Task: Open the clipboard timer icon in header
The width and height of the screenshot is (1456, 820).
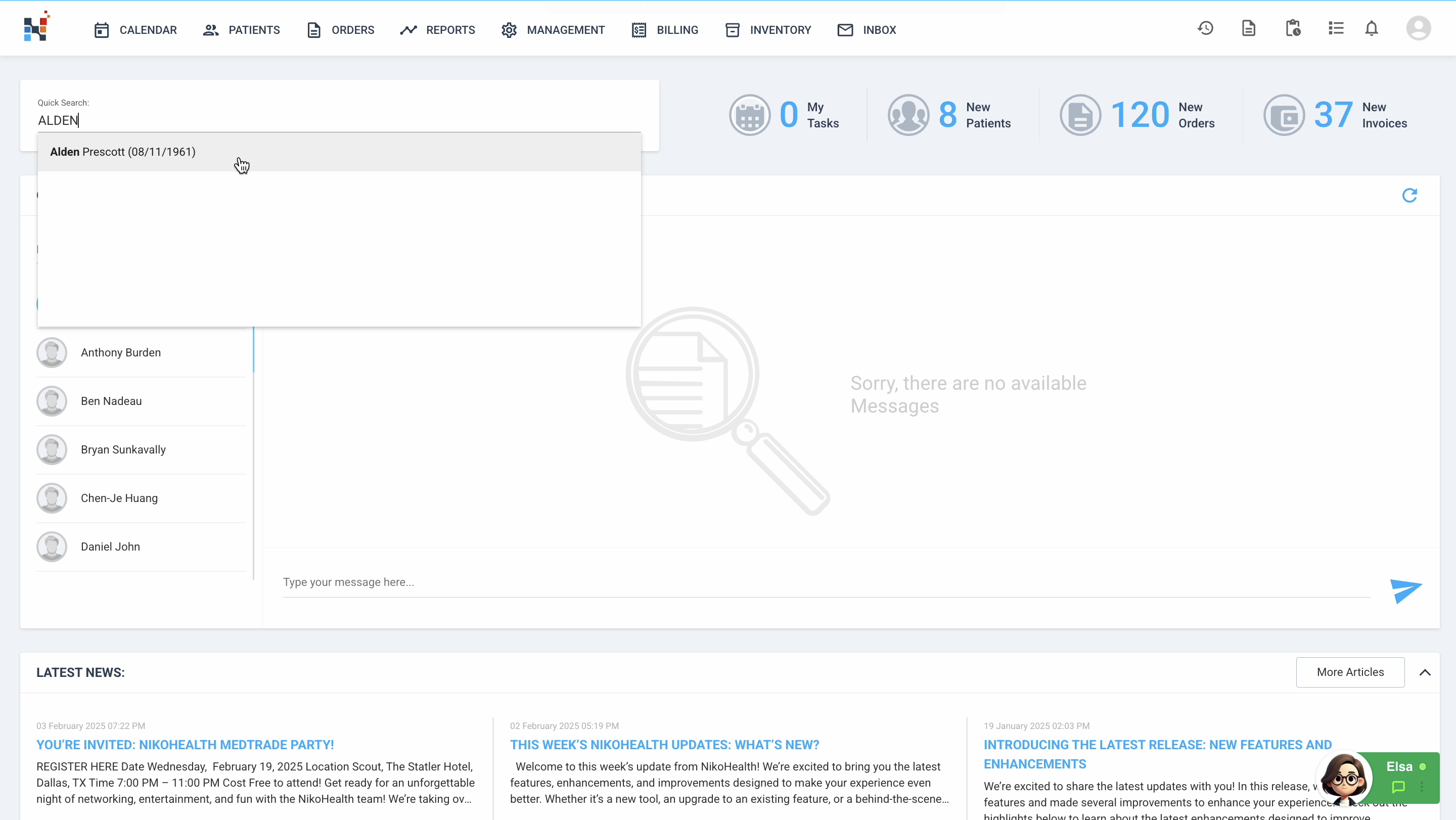Action: 1293,28
